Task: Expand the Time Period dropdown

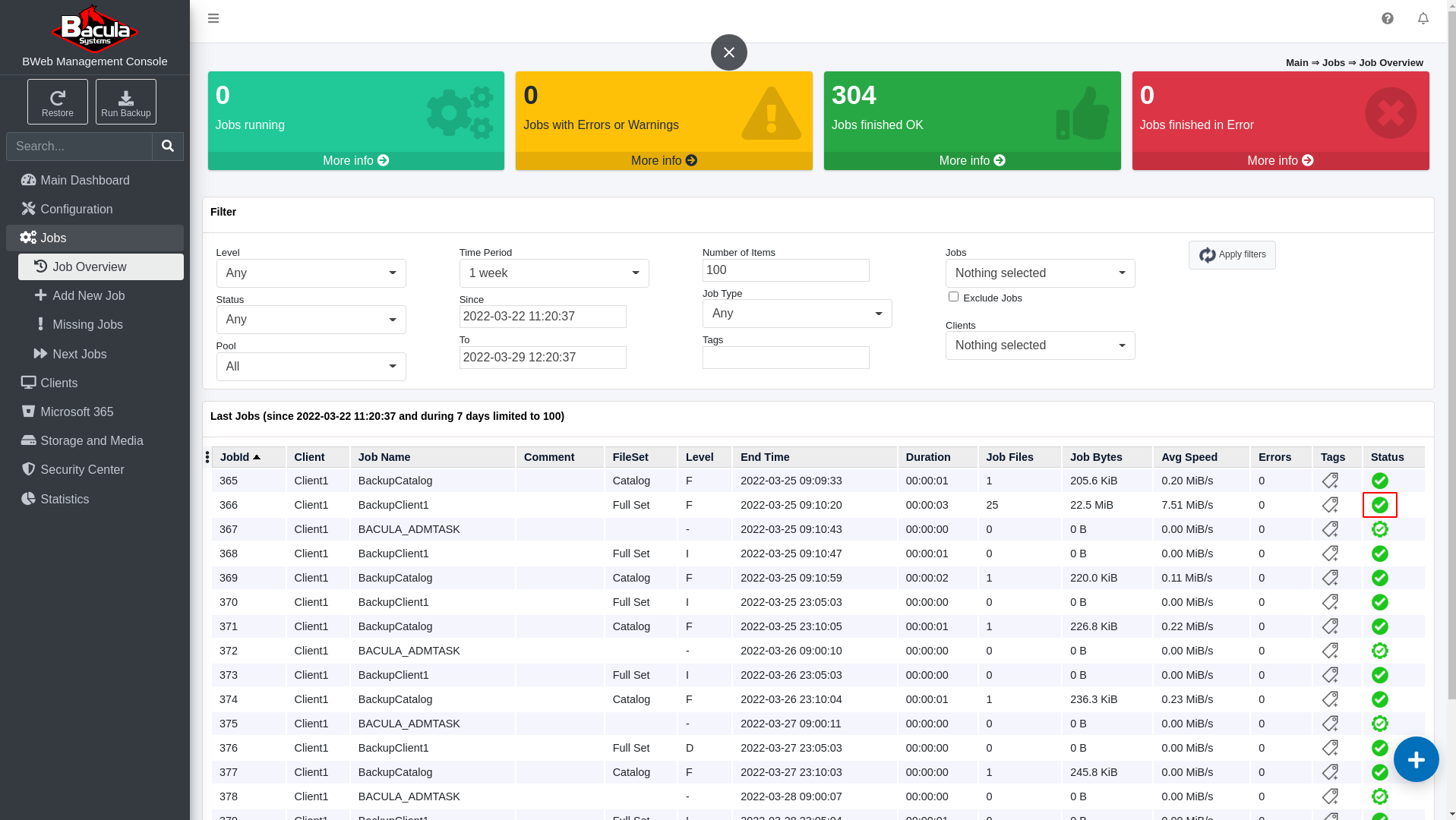Action: coord(554,273)
